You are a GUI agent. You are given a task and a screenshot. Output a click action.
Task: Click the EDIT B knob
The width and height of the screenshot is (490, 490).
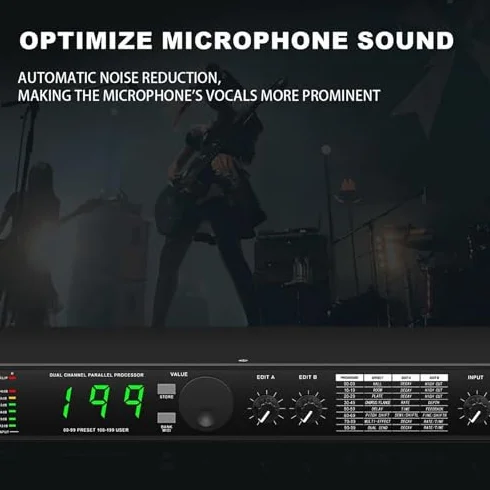coord(308,408)
